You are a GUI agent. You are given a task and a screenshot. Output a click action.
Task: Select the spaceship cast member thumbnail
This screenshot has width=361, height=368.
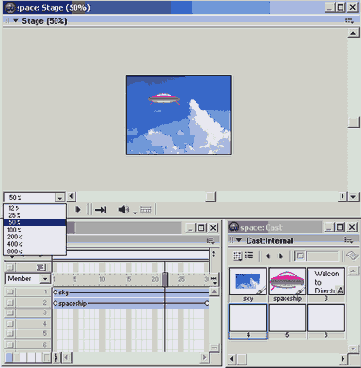coord(287,281)
